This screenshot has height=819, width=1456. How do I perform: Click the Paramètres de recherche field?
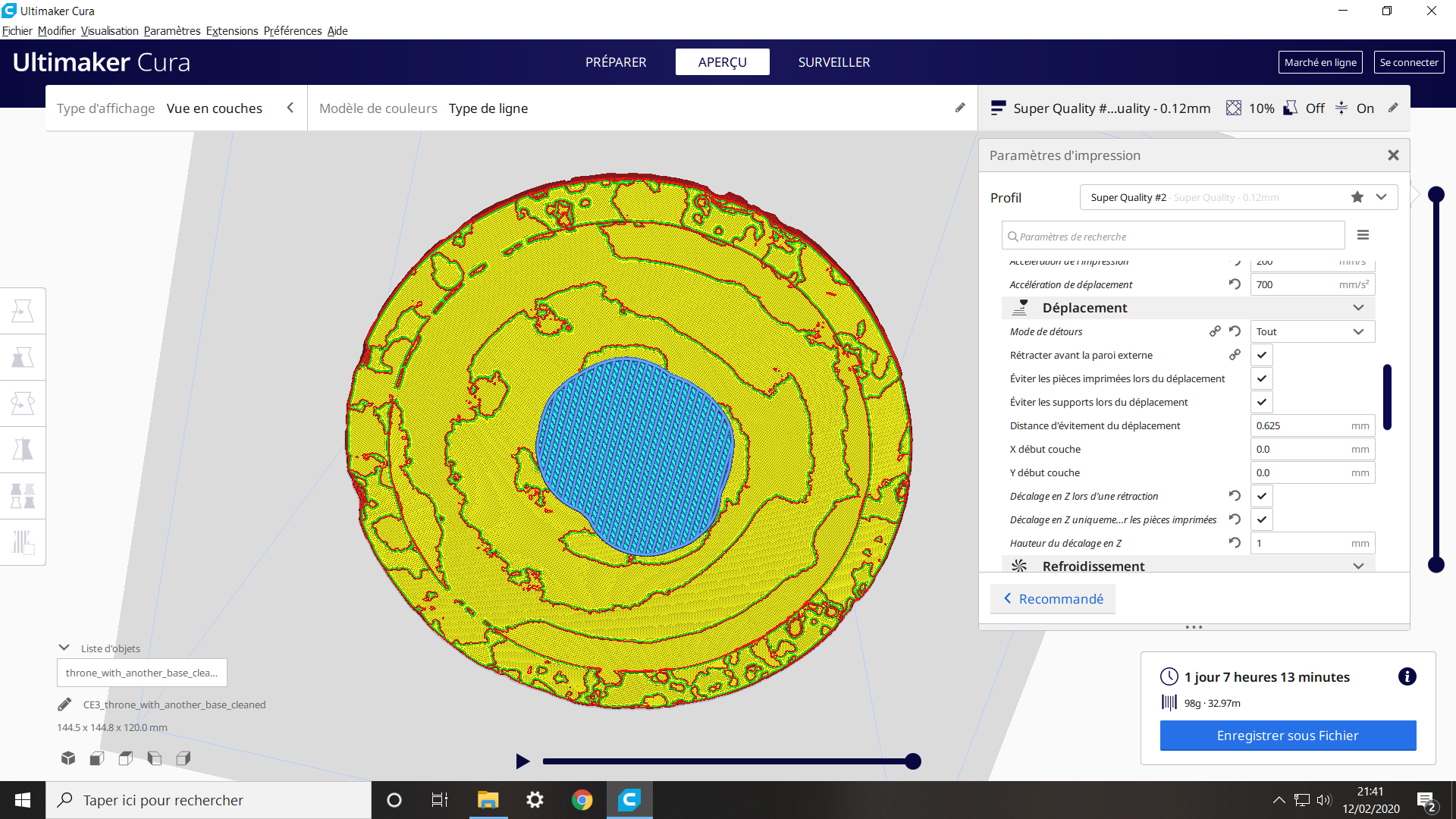[1173, 236]
